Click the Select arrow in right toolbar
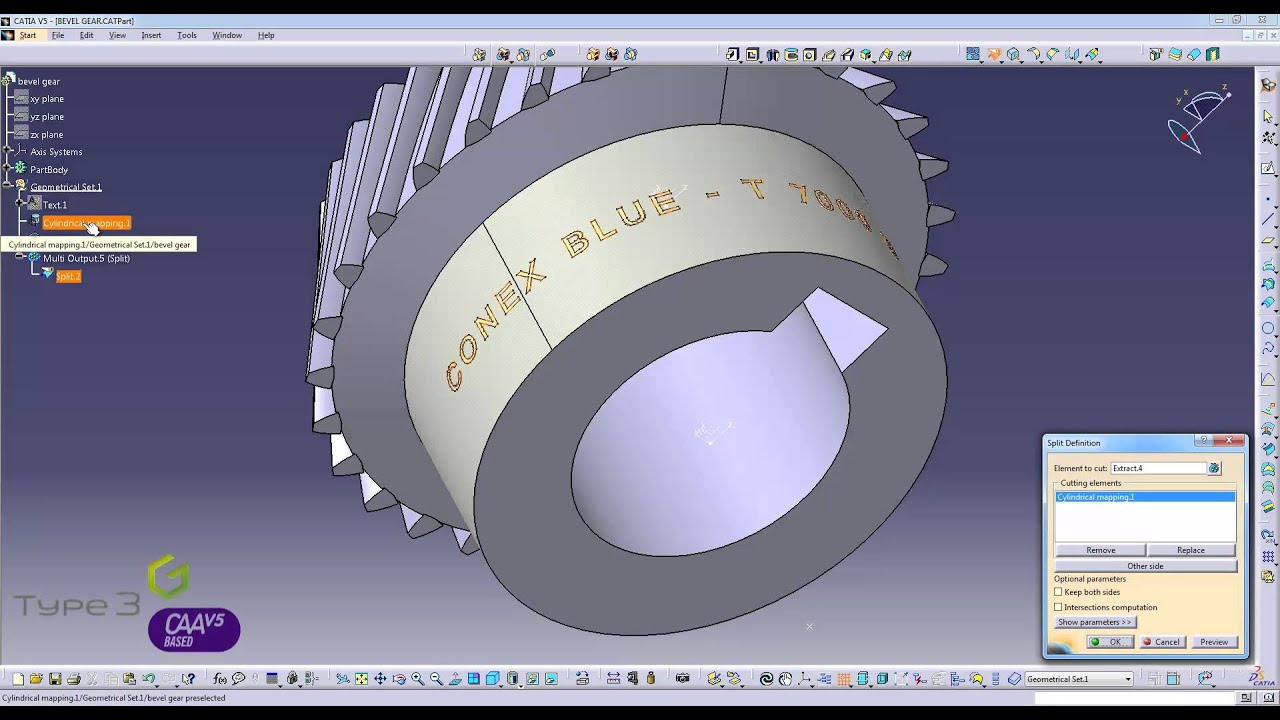1280x720 pixels. point(1268,117)
